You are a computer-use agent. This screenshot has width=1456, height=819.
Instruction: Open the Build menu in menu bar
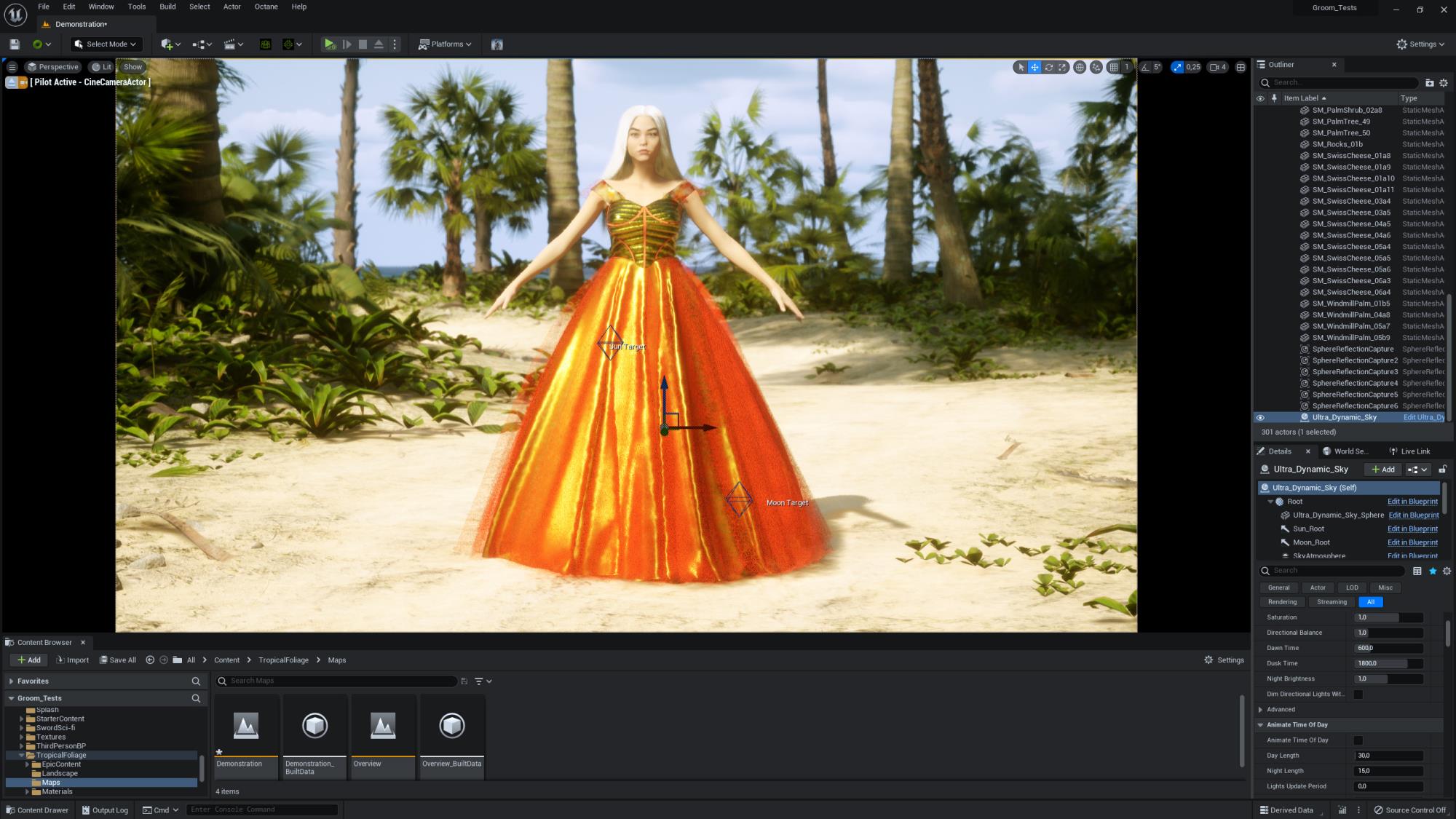(x=167, y=7)
